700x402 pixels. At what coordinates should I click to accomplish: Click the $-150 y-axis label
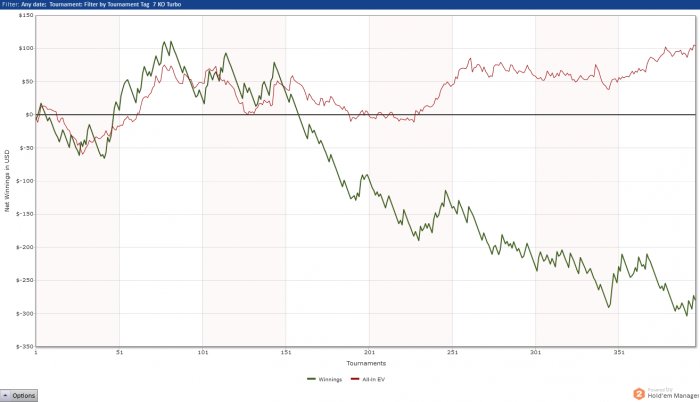point(25,214)
